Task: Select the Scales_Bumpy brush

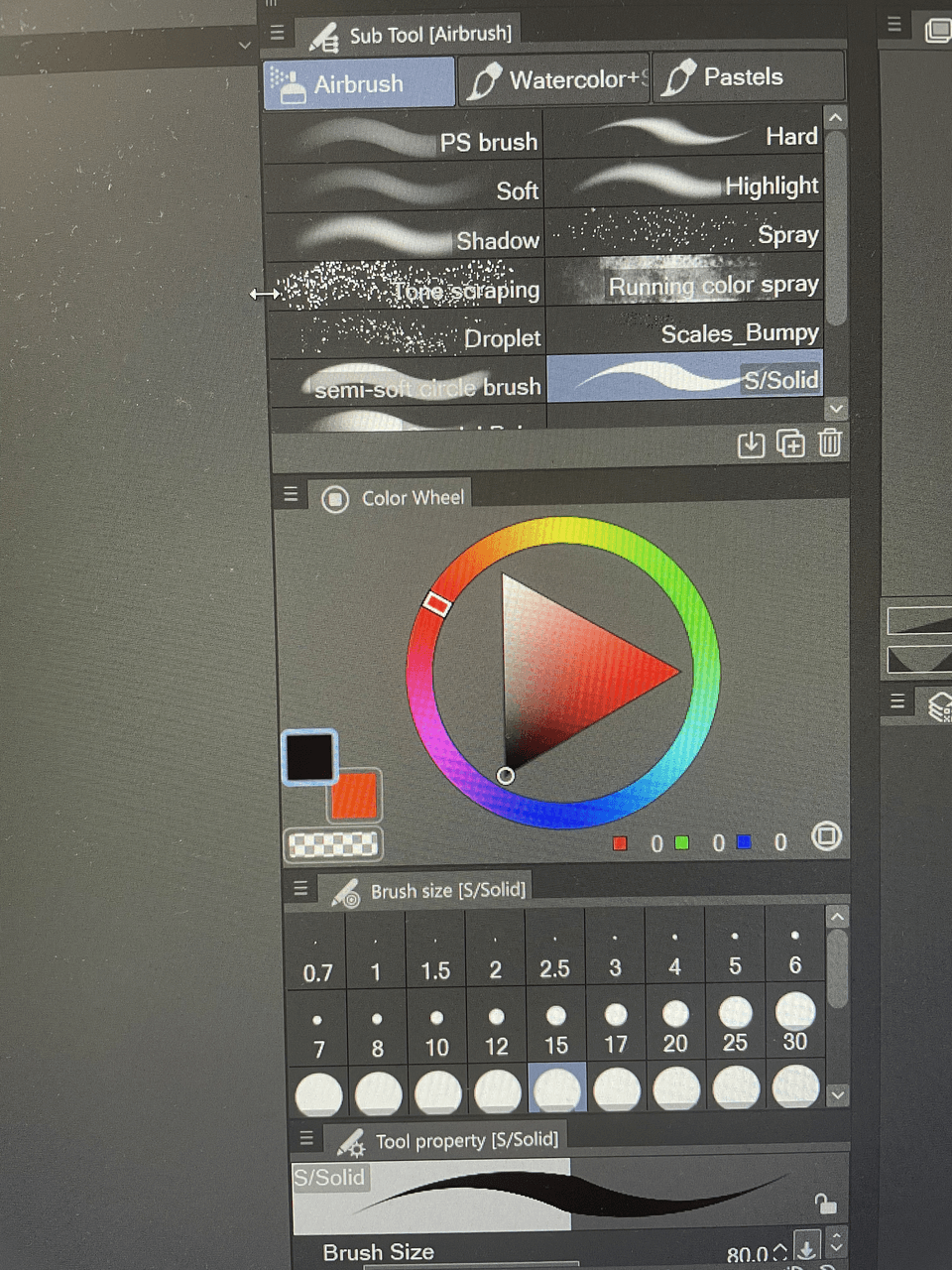Action: pyautogui.click(x=684, y=330)
